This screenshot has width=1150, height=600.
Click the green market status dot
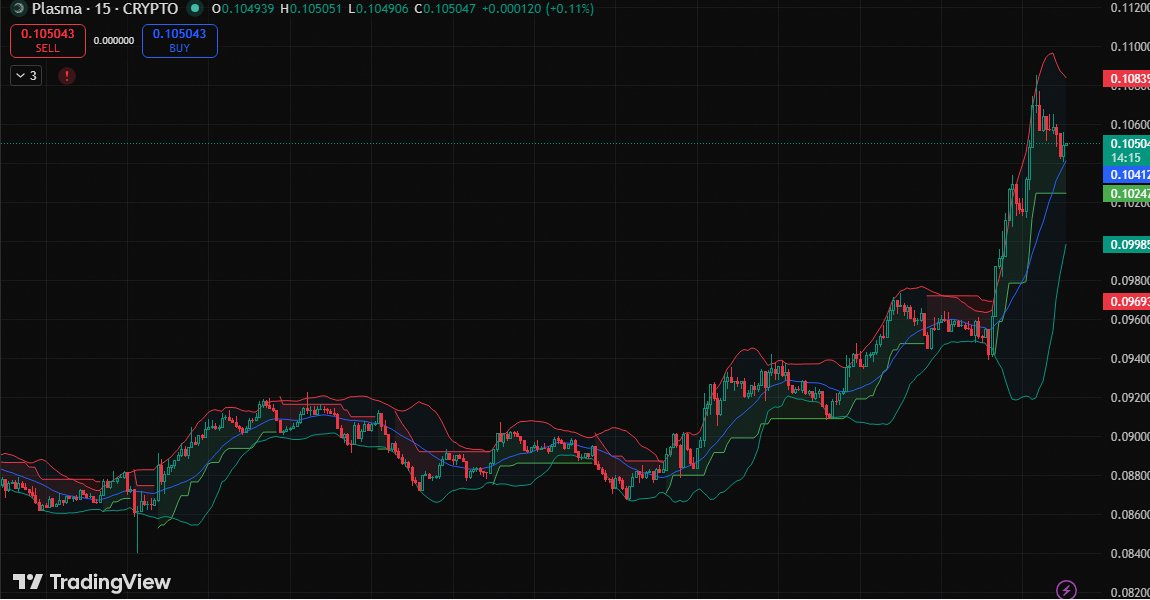(x=194, y=9)
